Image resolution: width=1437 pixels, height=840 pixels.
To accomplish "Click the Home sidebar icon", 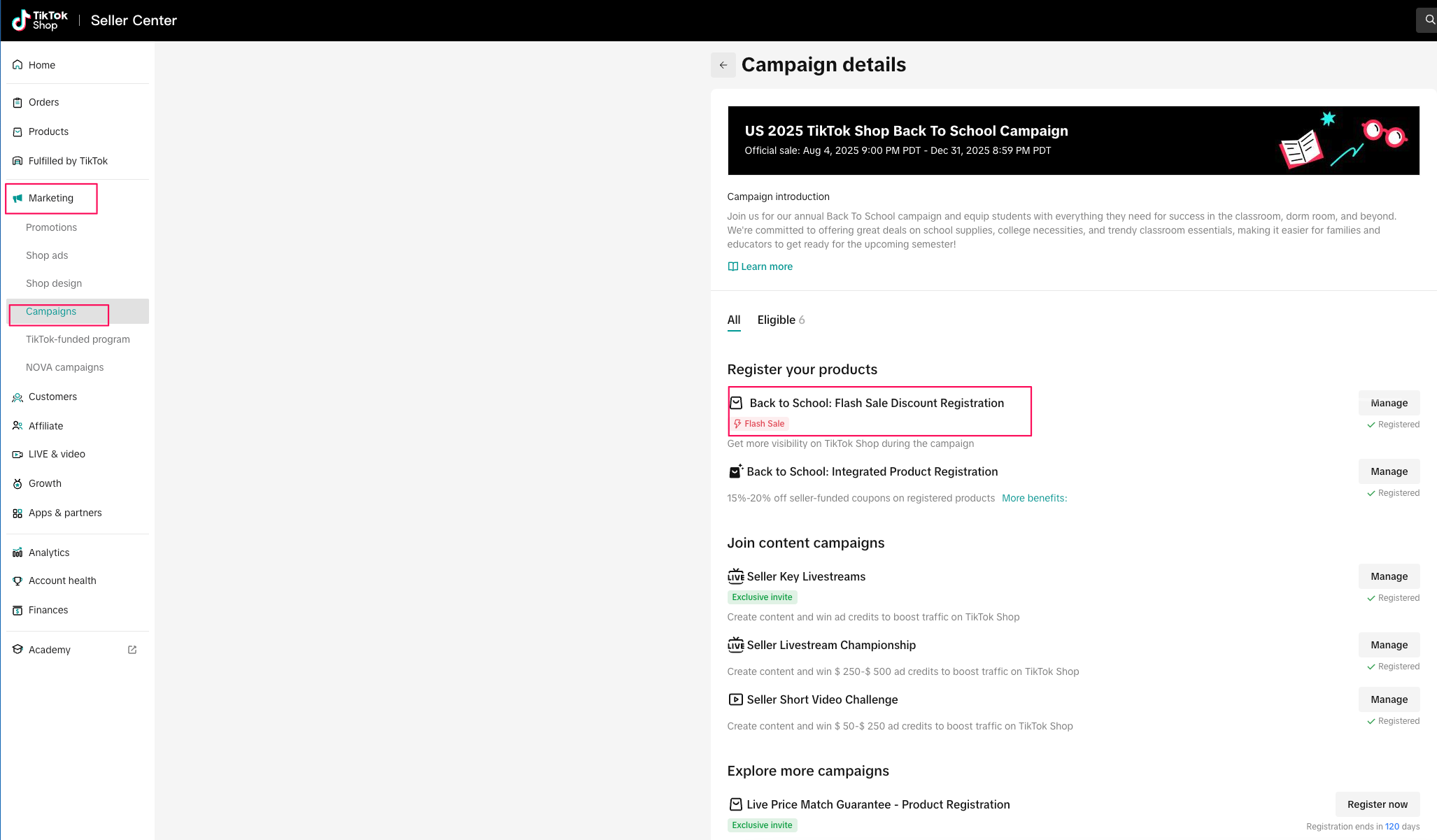I will coord(17,65).
